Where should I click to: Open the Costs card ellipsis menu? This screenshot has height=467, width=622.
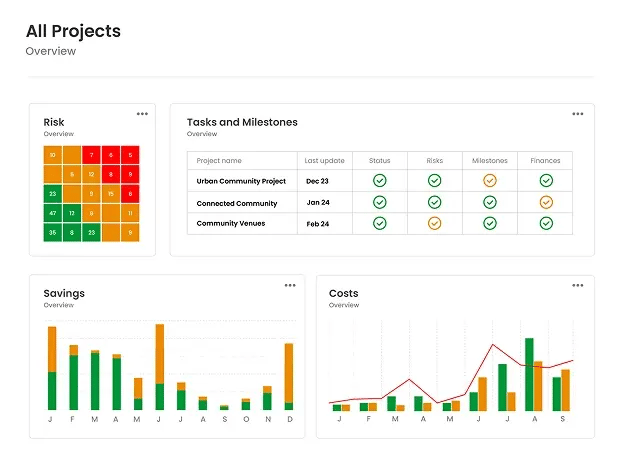(x=577, y=285)
